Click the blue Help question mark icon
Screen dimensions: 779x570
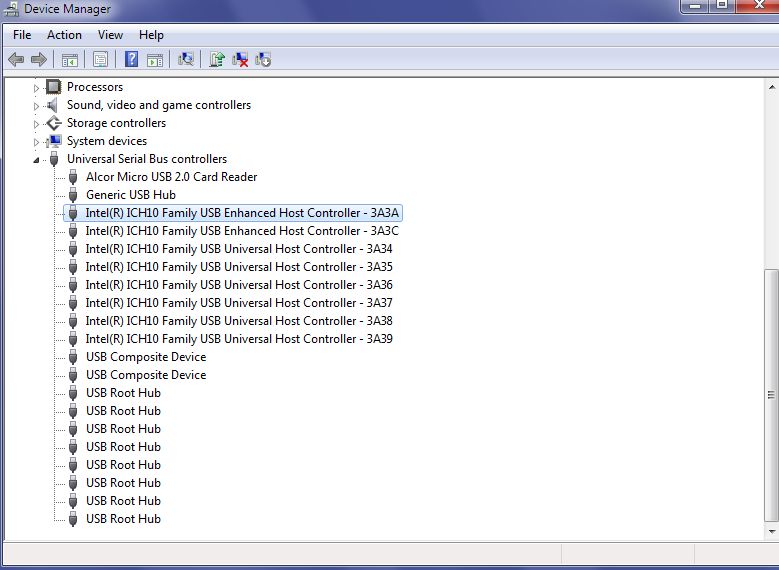pos(131,59)
